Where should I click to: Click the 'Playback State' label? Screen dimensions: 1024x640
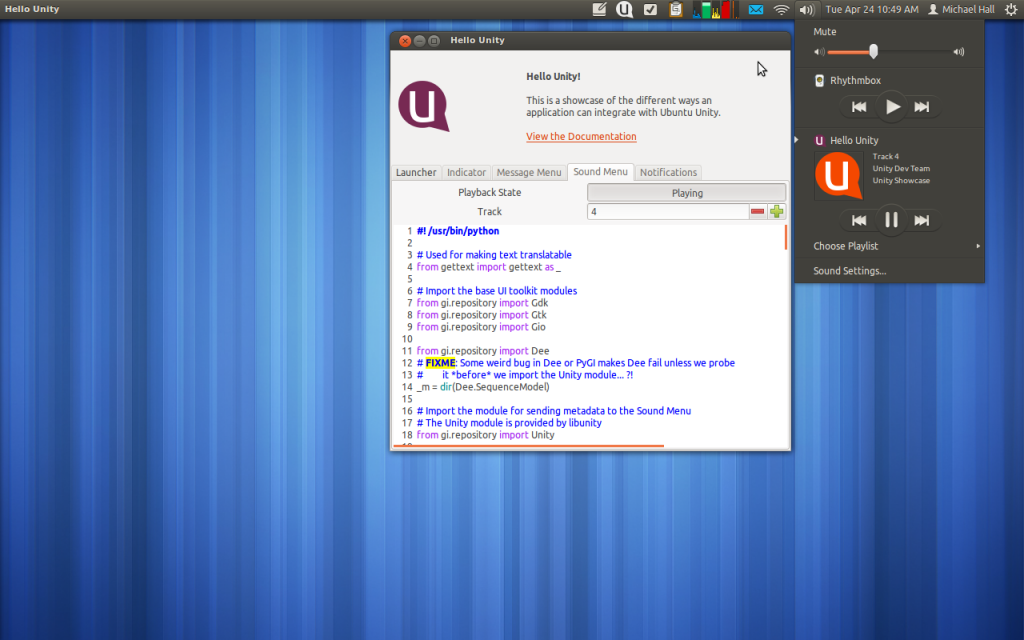[x=490, y=193]
